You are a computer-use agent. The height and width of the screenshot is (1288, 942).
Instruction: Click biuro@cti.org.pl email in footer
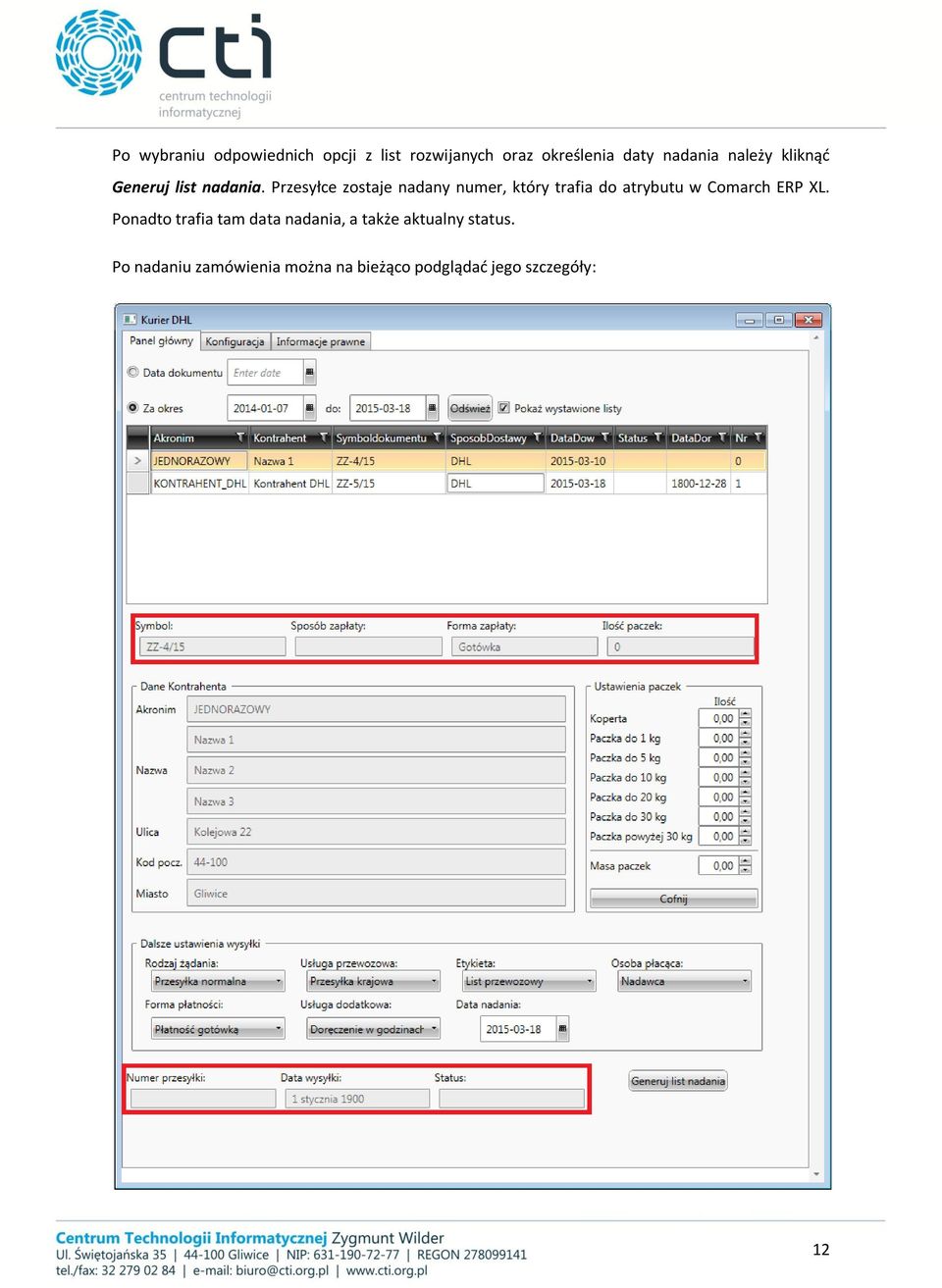click(283, 1270)
